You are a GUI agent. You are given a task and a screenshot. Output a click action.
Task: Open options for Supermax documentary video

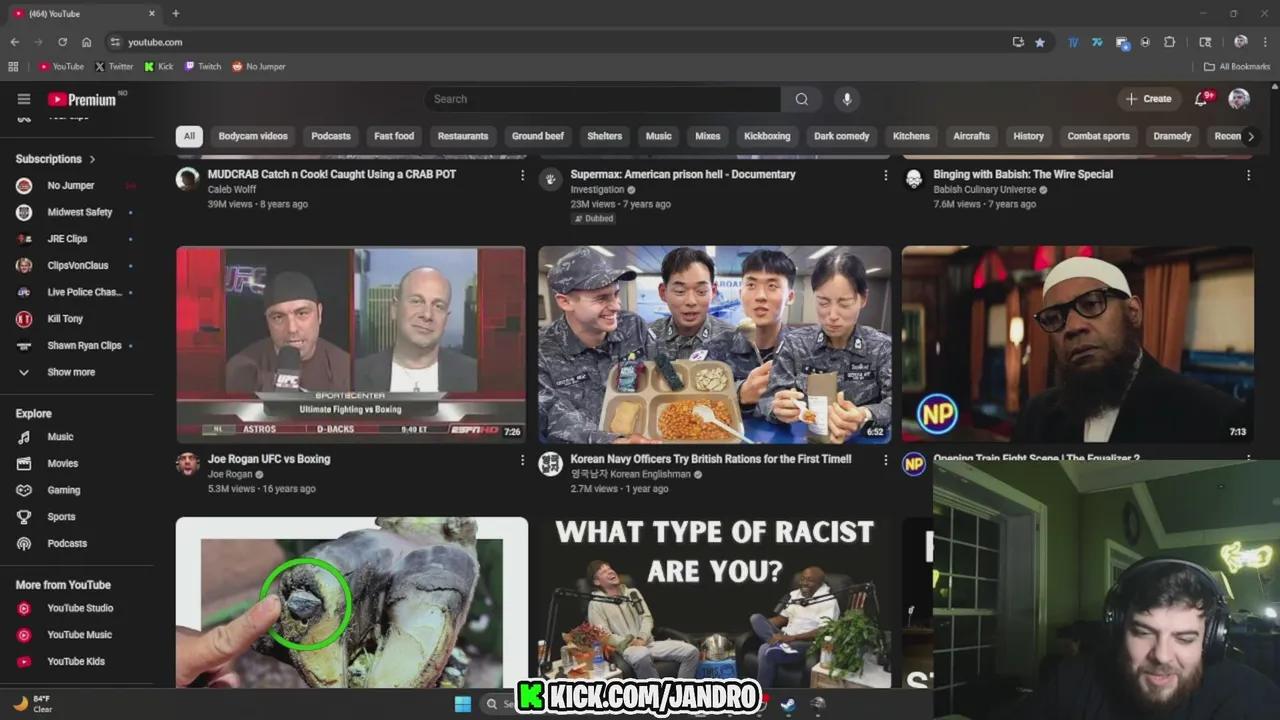point(885,175)
